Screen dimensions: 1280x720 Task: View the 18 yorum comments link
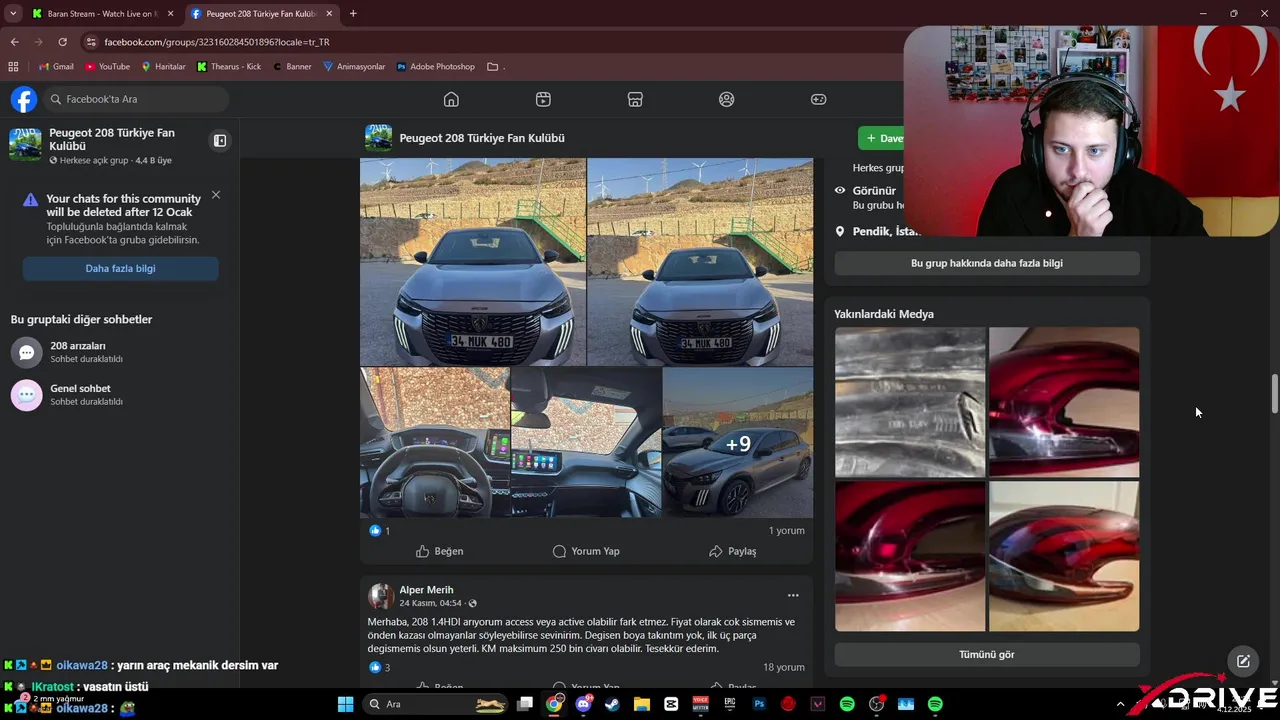(x=784, y=667)
